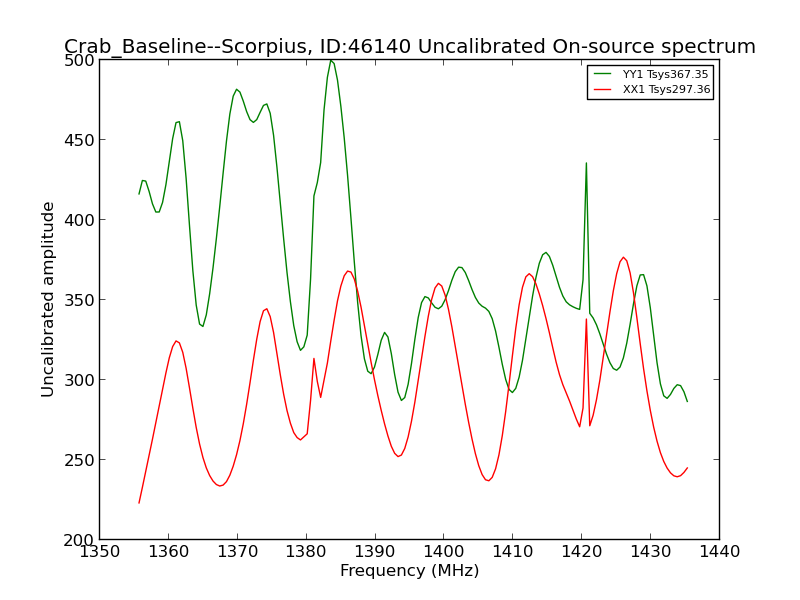Click the plot title mentioning ID:46140
The width and height of the screenshot is (800, 600).
[x=410, y=46]
